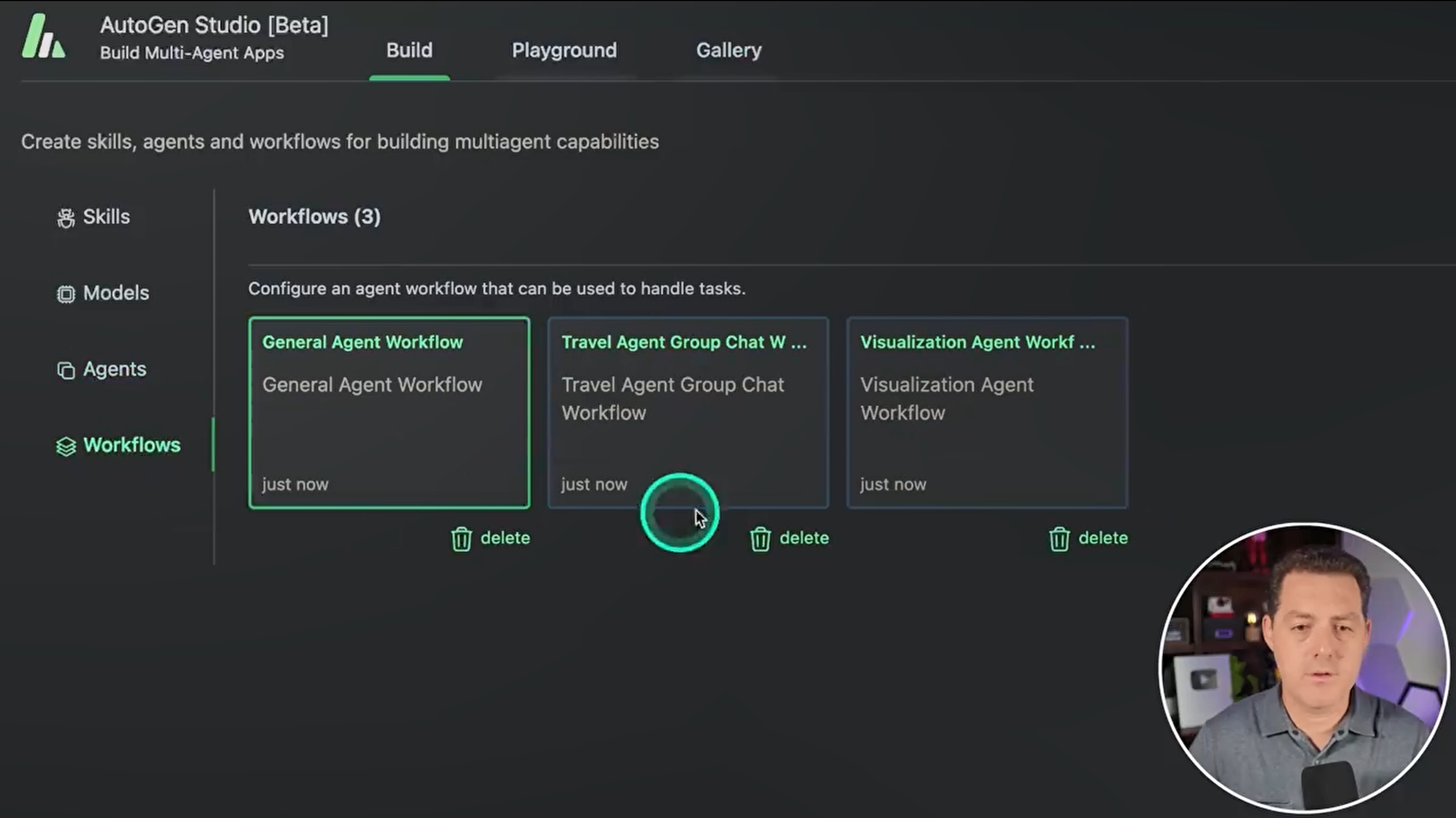Switch to the Build tab
The image size is (1456, 818).
click(409, 51)
